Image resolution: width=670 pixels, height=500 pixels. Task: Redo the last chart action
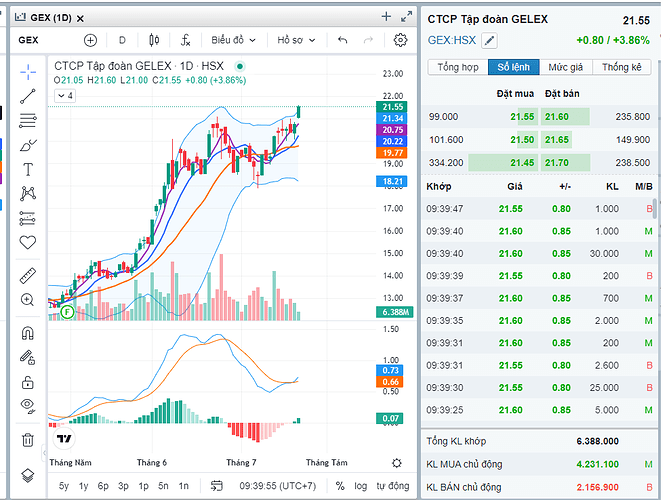(368, 40)
